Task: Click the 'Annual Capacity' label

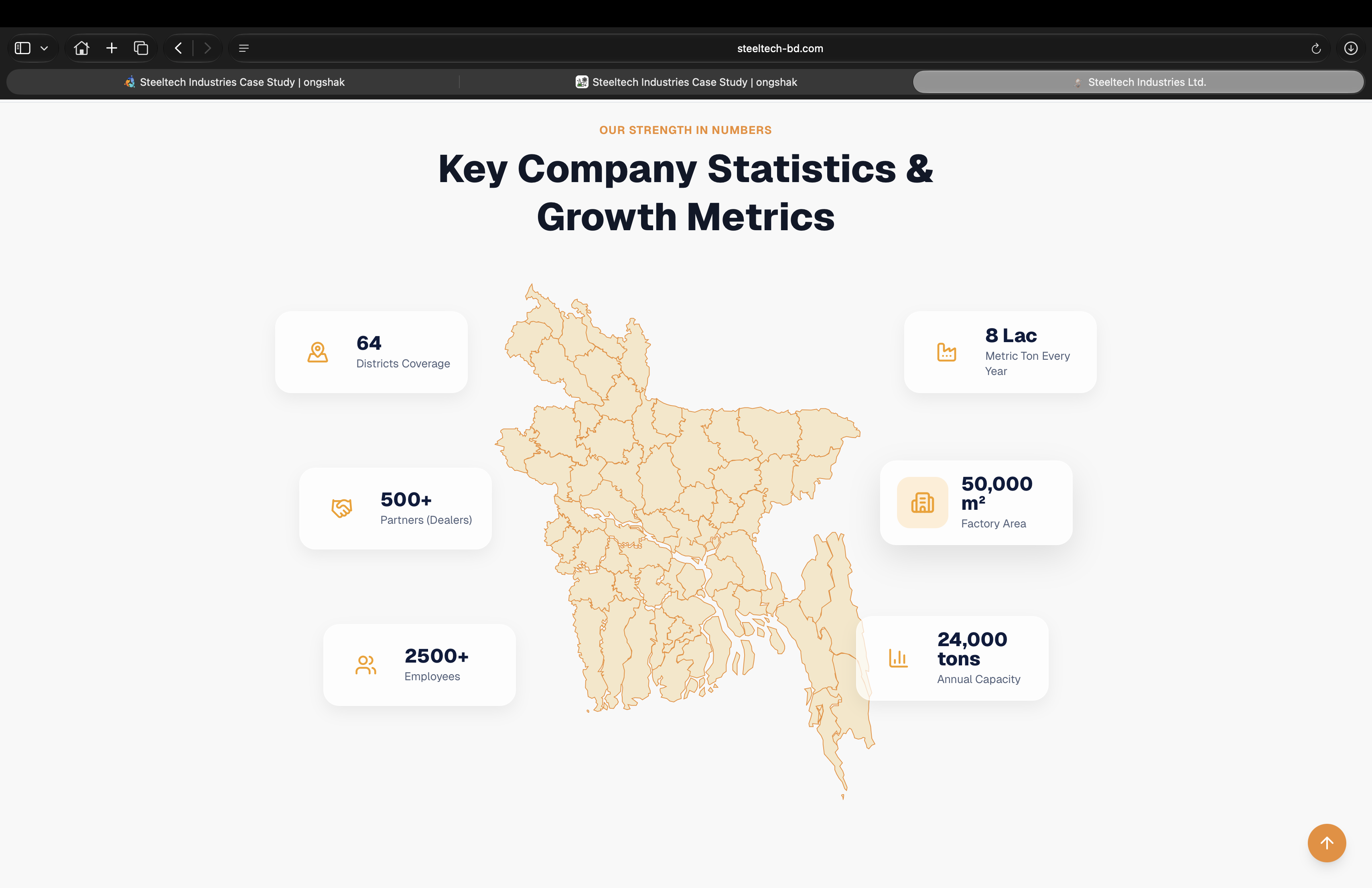Action: coord(978,679)
